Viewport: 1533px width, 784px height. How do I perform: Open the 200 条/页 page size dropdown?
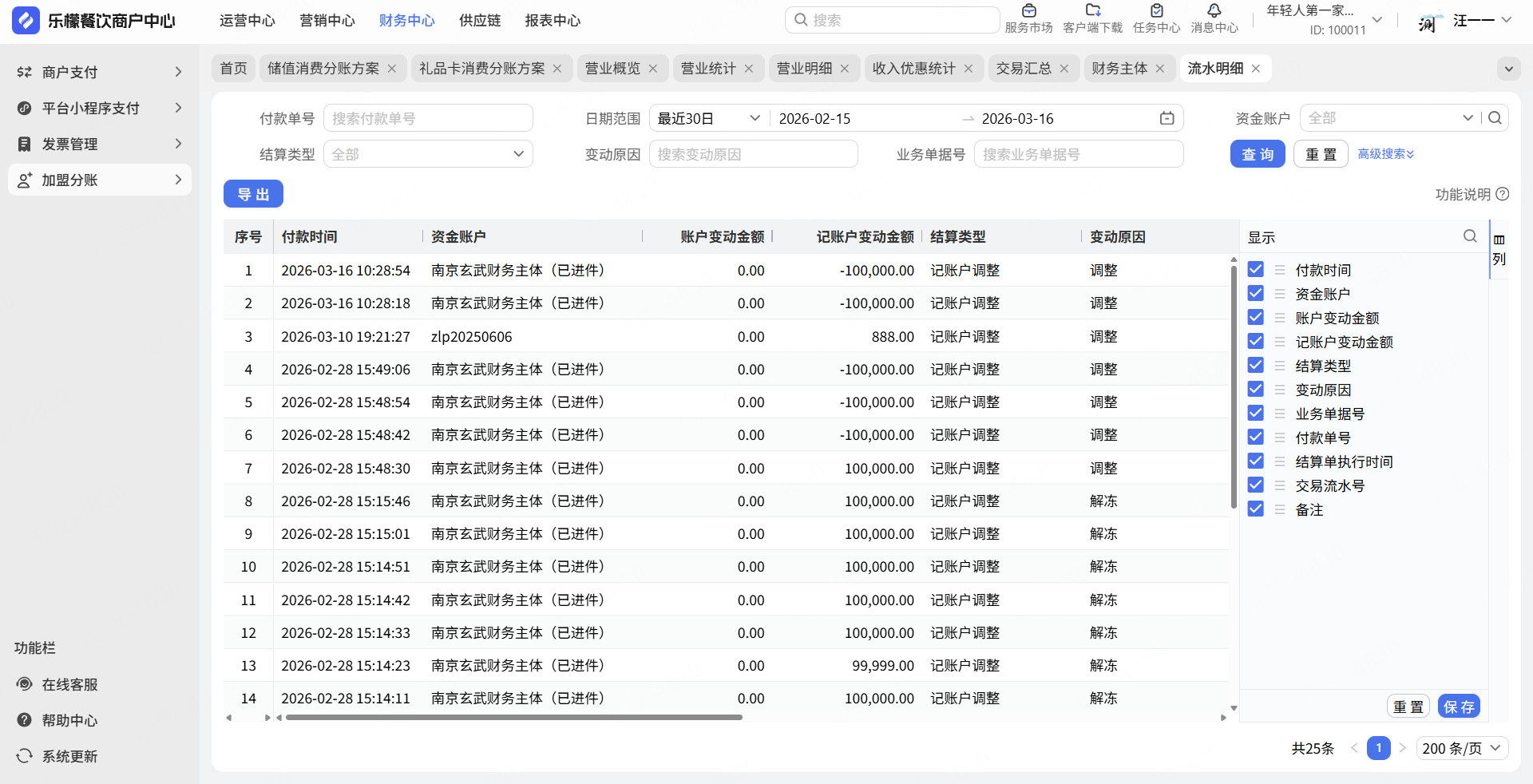[x=1462, y=748]
